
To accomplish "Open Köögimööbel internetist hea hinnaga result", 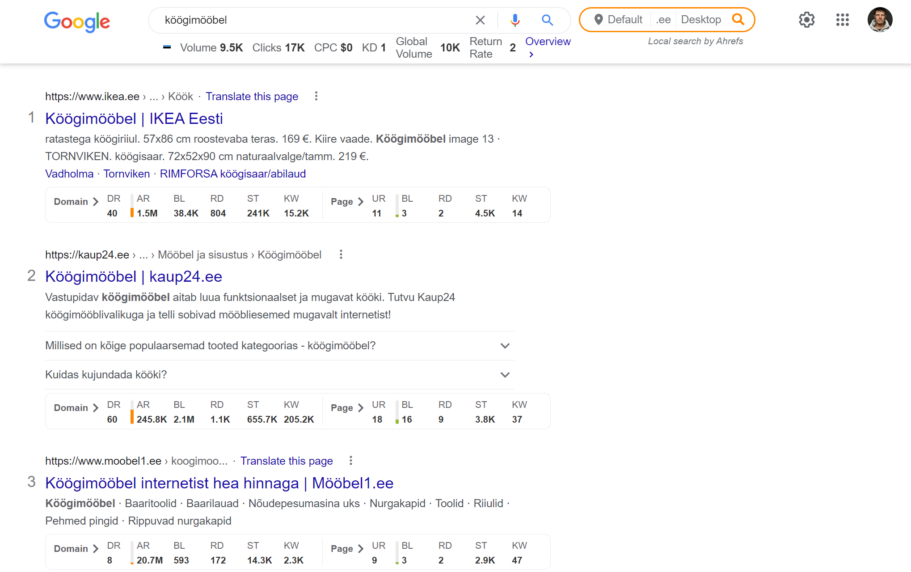I will coord(219,483).
